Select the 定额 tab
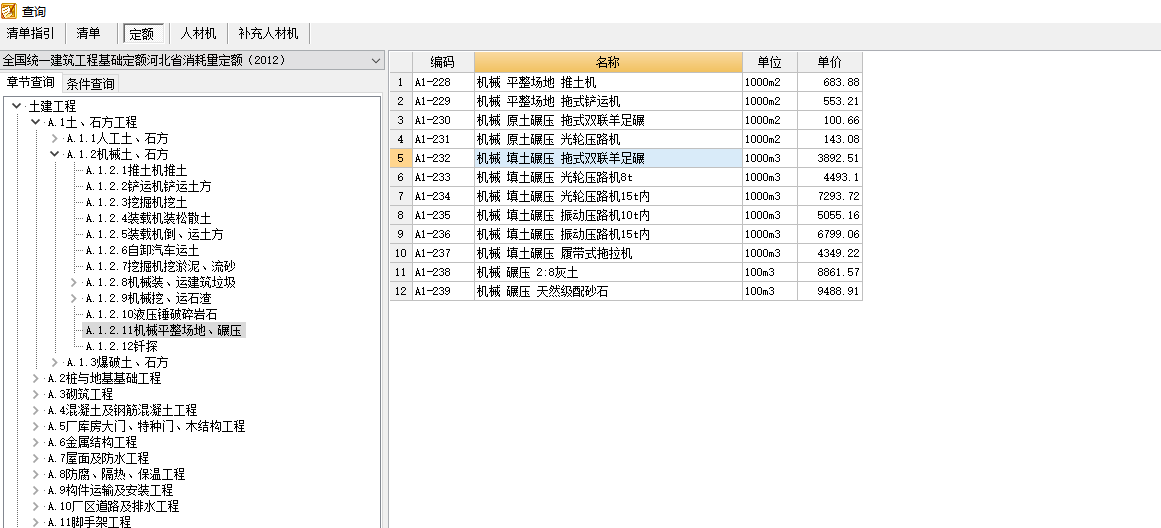The image size is (1161, 528). tap(143, 34)
